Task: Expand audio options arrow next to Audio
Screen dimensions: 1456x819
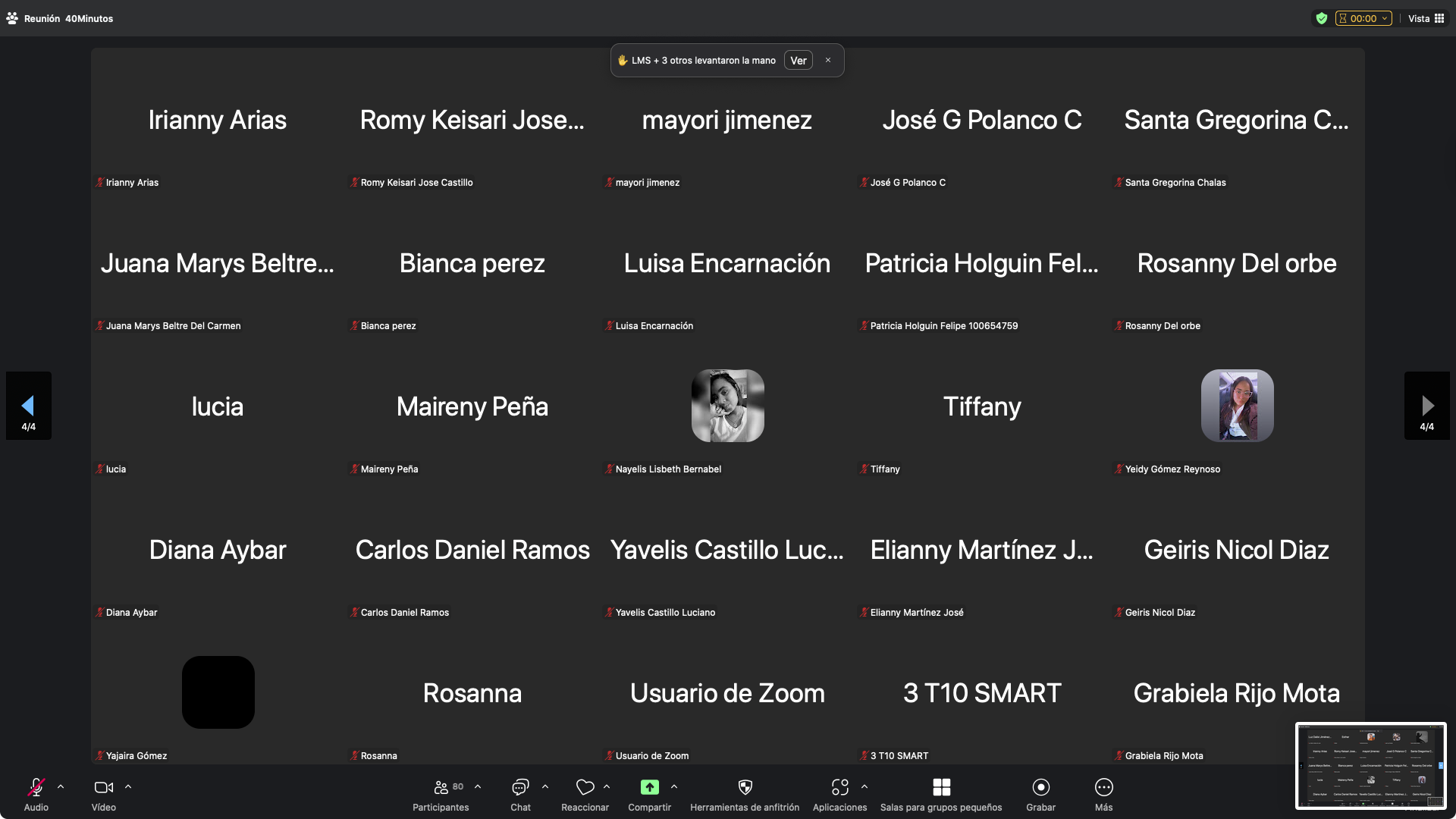Action: tap(61, 787)
